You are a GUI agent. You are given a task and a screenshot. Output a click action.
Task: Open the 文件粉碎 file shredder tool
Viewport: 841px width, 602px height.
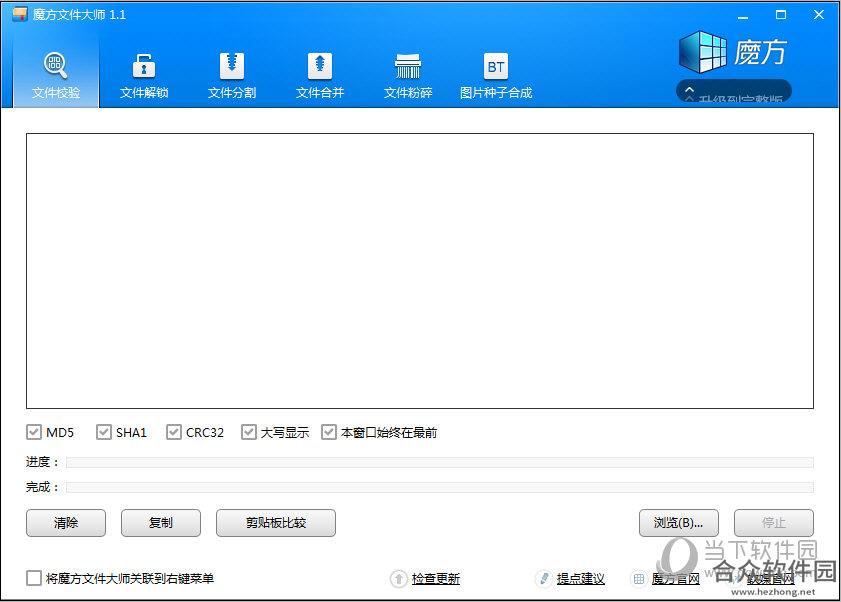tap(408, 75)
